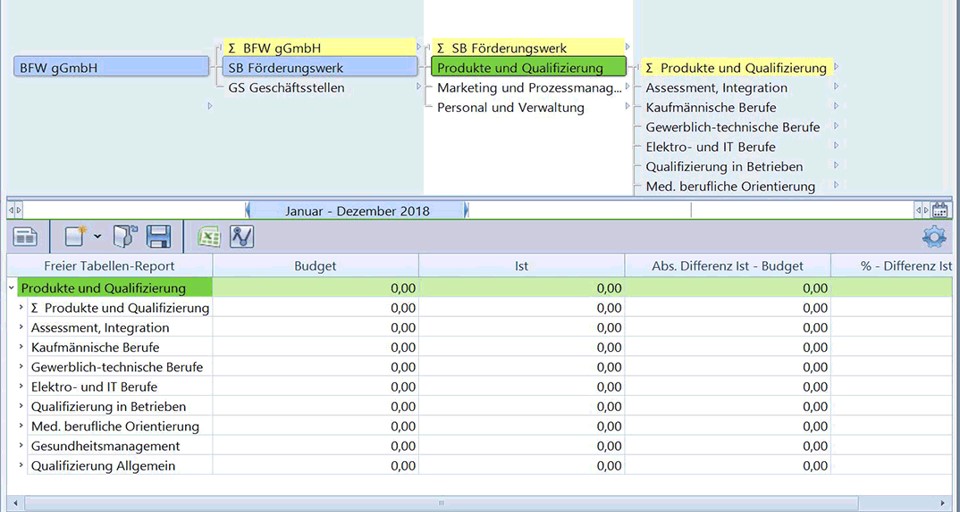Click the Abs. Differenz Ist - Budget header
The height and width of the screenshot is (512, 960).
(x=727, y=266)
